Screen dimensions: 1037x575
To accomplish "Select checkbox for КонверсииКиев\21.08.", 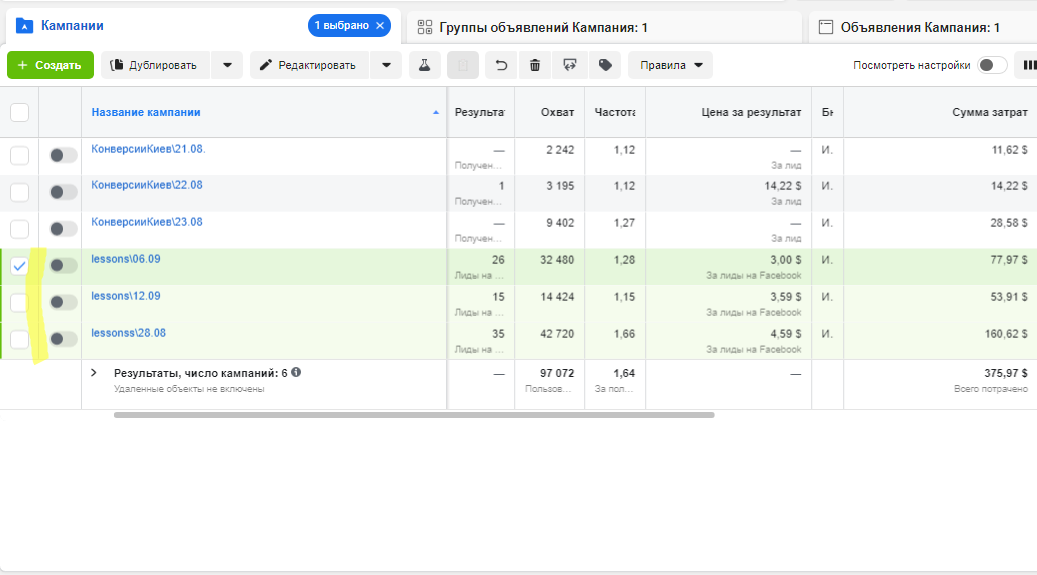I will coord(20,155).
